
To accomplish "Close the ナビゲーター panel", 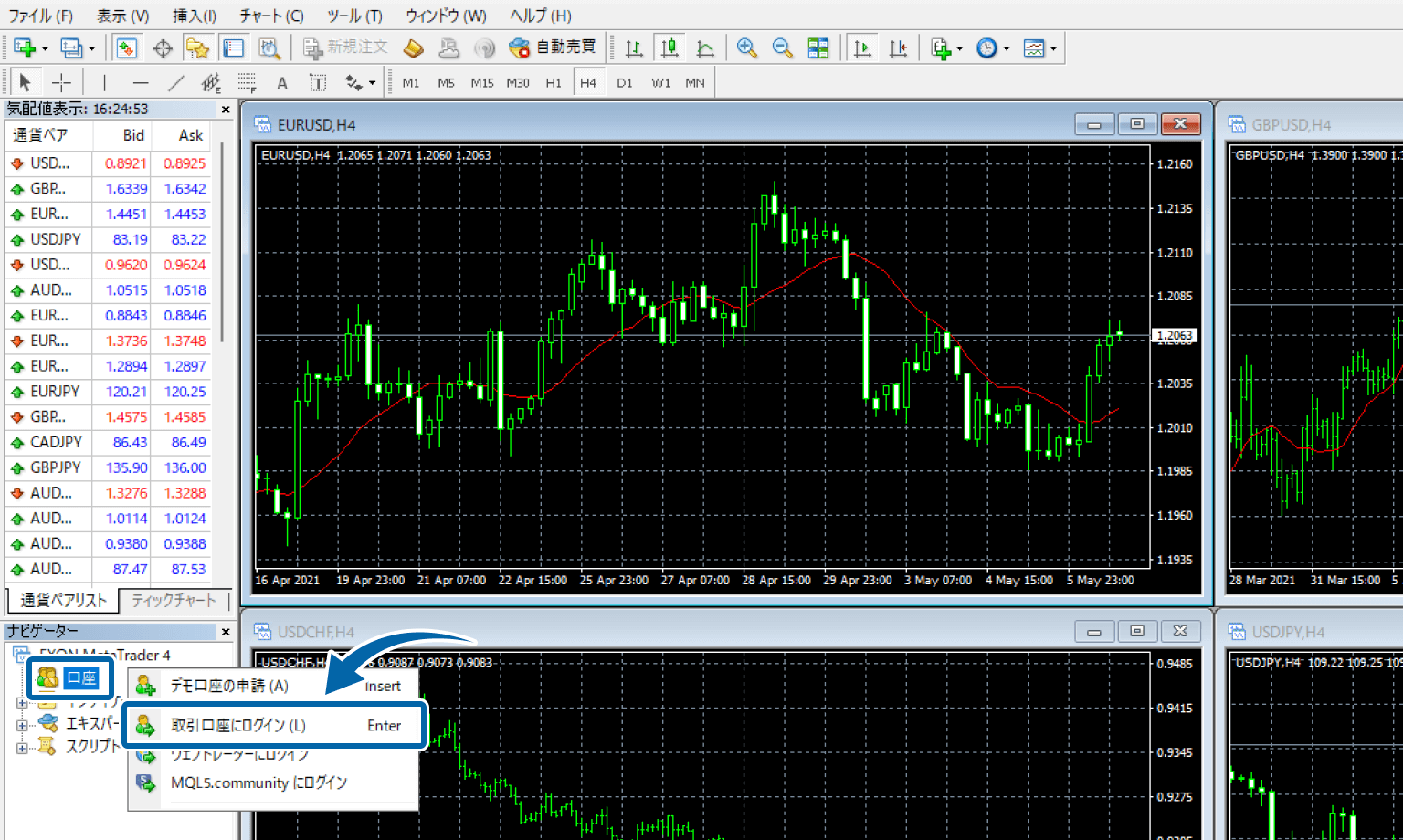I will [226, 632].
